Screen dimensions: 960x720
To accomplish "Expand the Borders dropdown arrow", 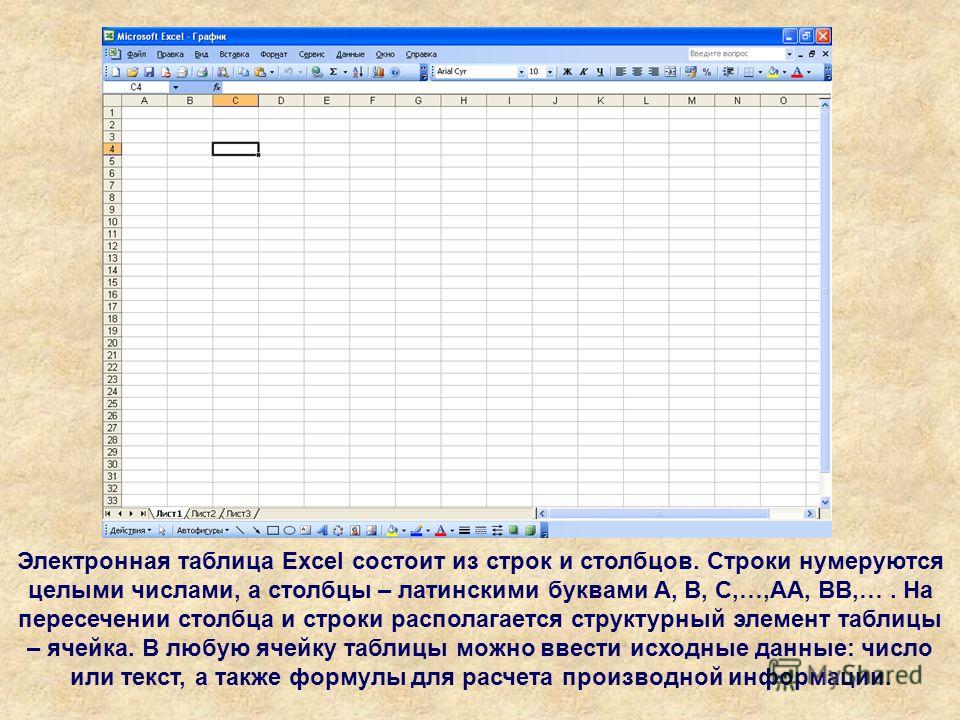I will point(760,72).
